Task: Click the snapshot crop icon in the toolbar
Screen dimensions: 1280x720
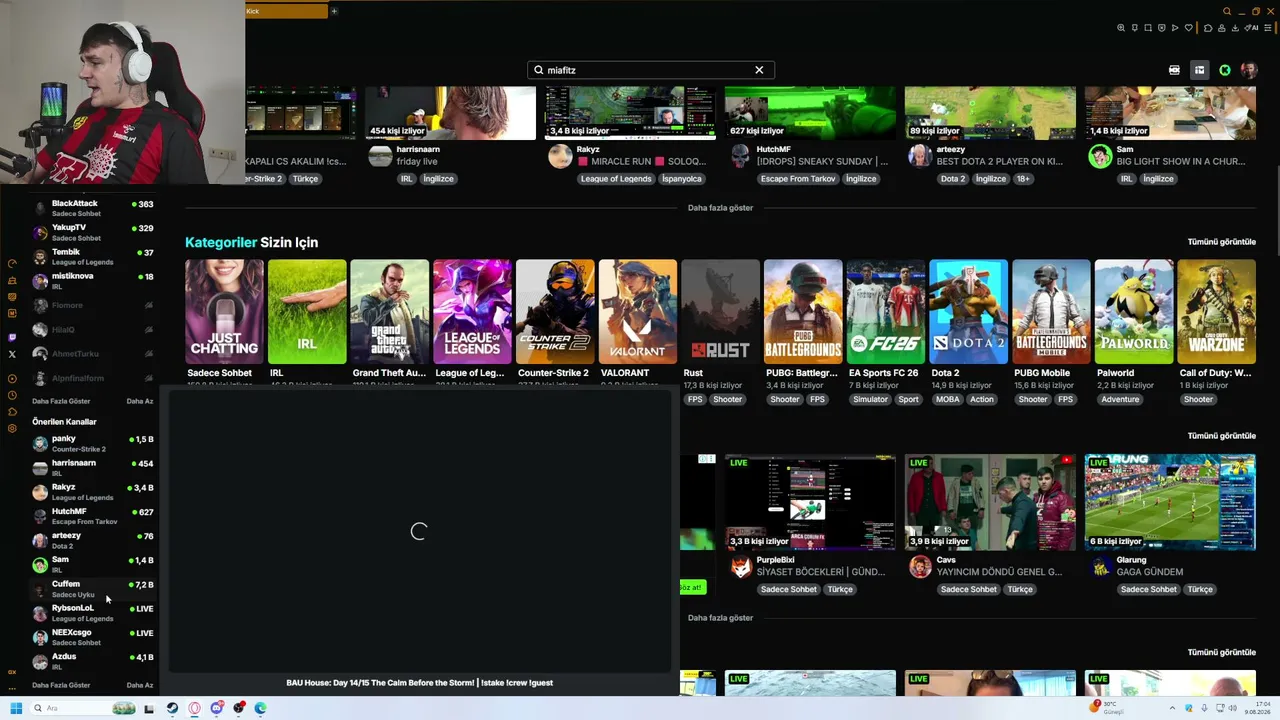Action: [x=1148, y=28]
